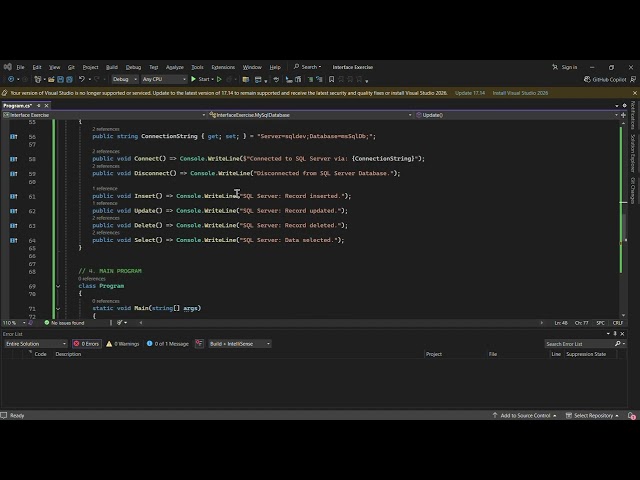Viewport: 640px width, 480px height.
Task: Click the notifications icon in status bar corner
Action: click(x=632, y=416)
